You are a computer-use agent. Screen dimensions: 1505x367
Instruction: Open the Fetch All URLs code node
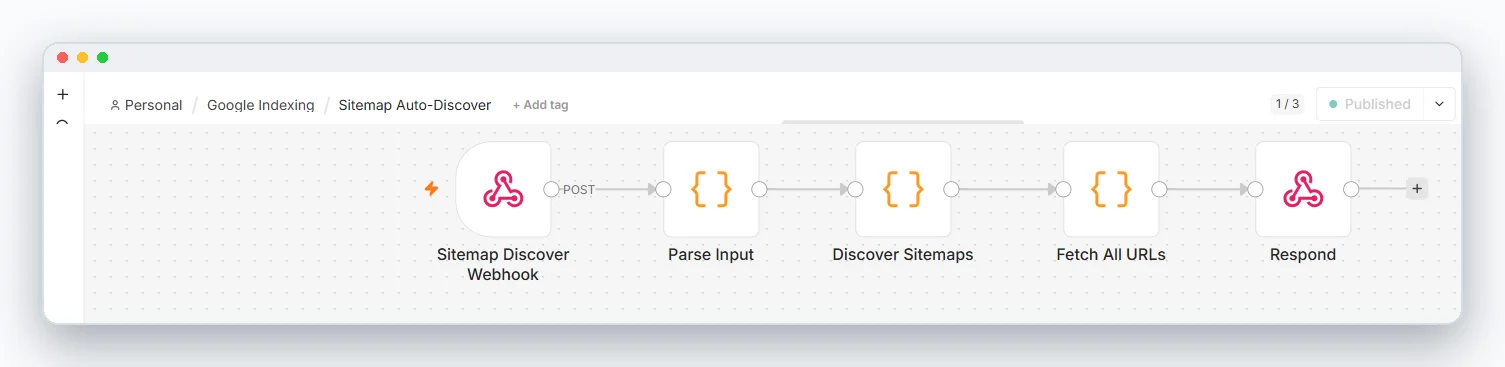pos(1111,189)
